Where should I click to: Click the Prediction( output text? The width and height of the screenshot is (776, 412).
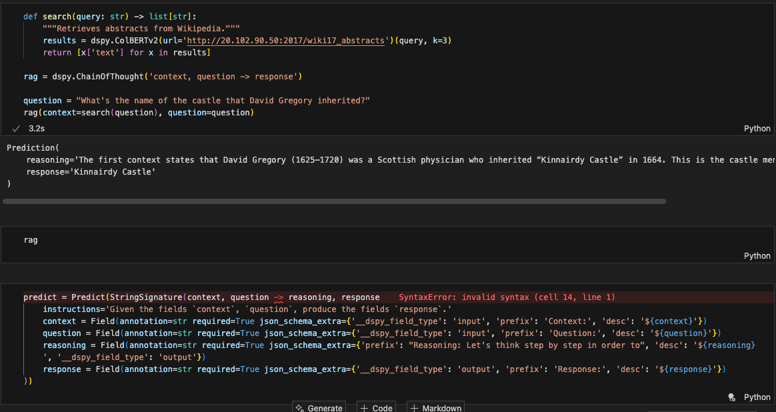coord(32,148)
